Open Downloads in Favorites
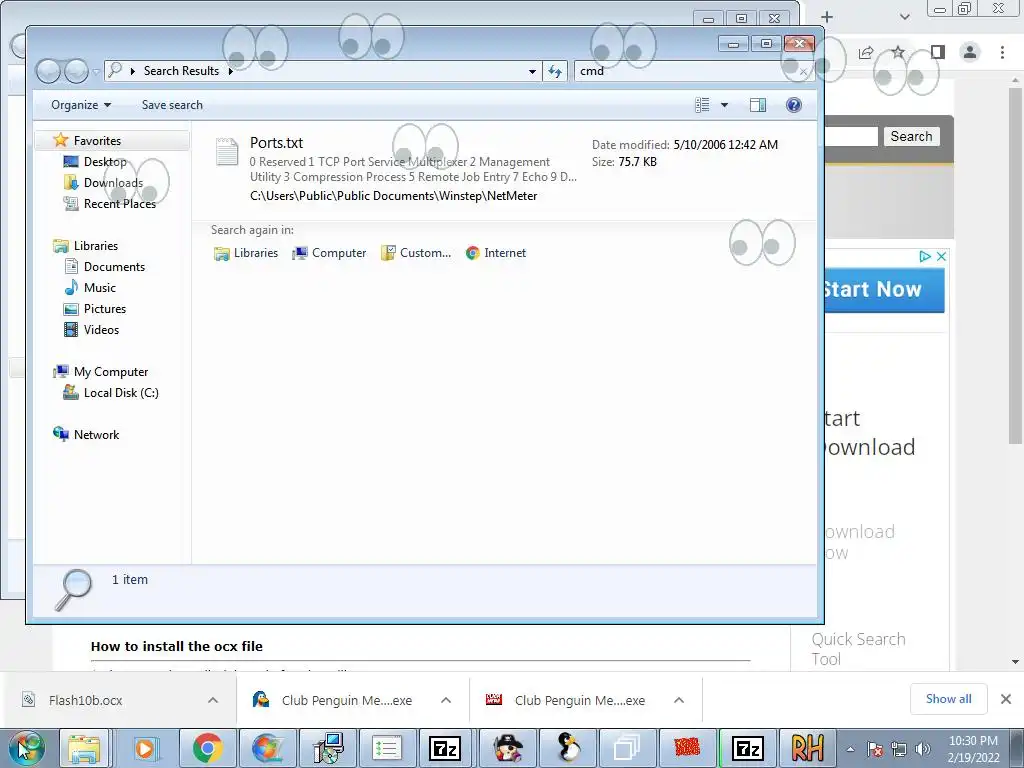1024x768 pixels. tap(112, 182)
